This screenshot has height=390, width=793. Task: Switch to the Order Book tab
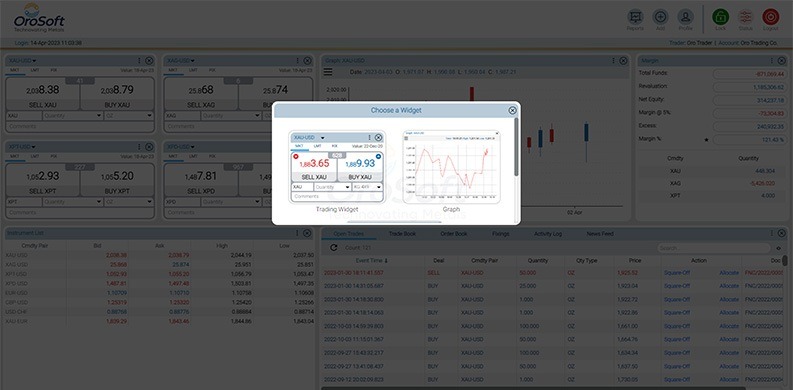(x=454, y=234)
